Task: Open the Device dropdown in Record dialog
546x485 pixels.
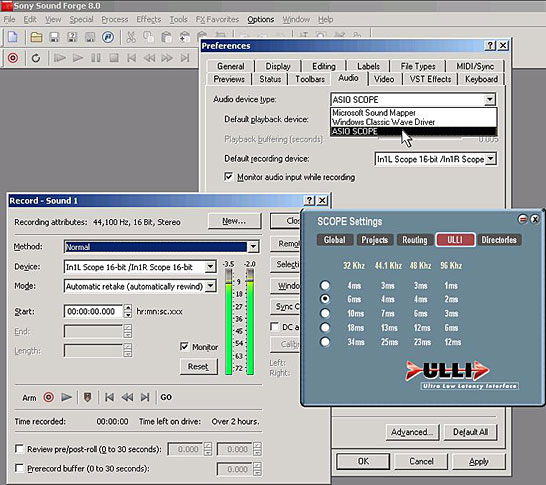Action: [x=210, y=267]
